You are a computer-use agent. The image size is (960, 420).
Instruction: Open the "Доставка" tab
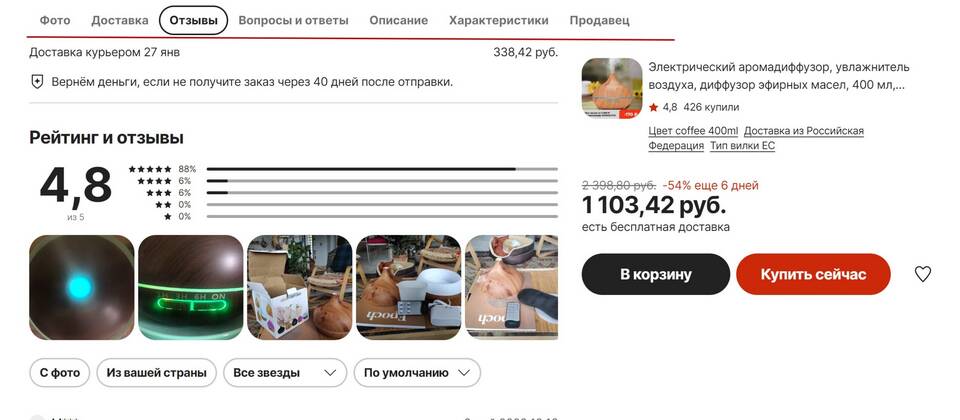coord(119,20)
